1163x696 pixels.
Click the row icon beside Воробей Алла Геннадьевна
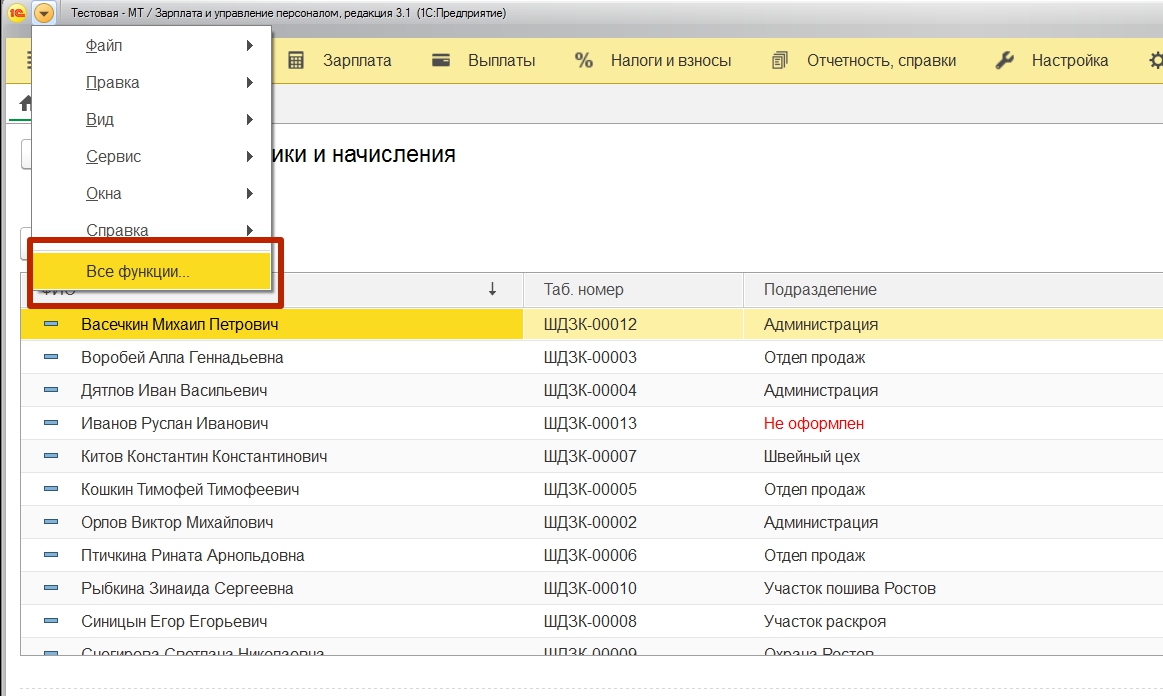point(51,357)
